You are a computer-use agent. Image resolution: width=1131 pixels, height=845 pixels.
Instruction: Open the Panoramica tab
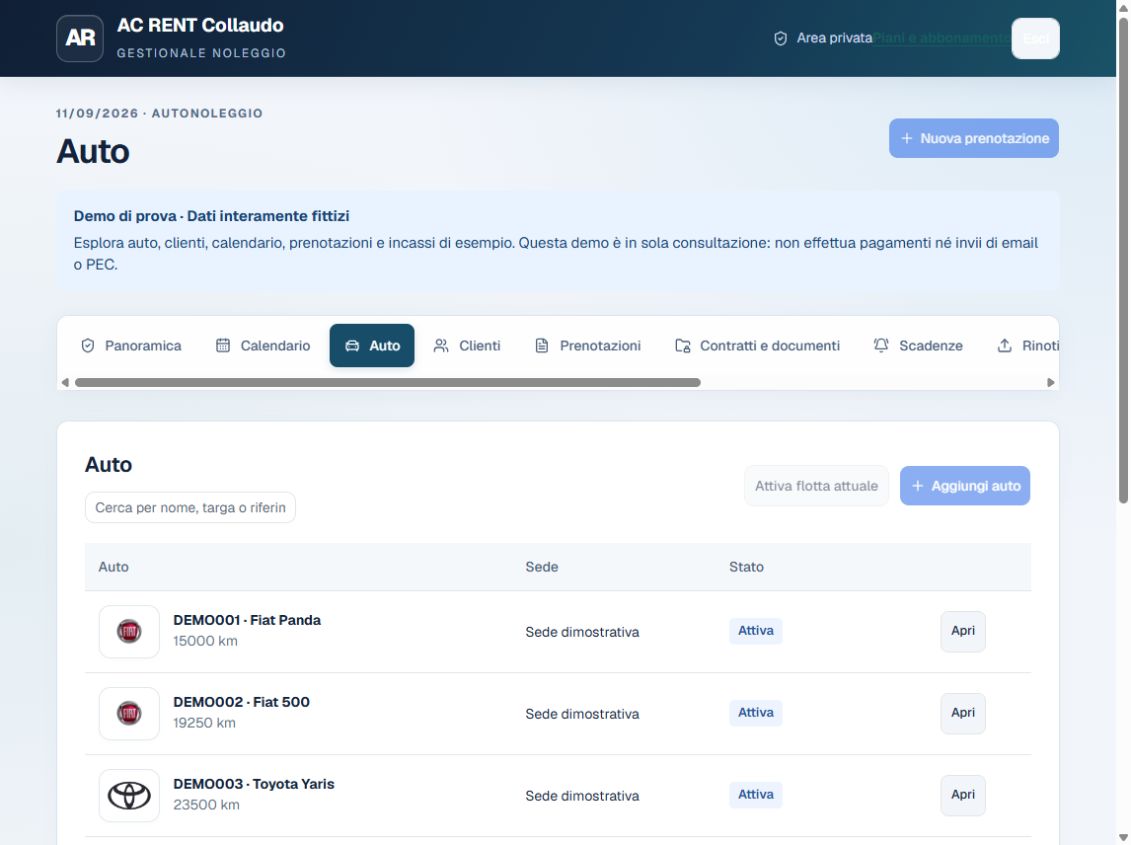coord(131,346)
